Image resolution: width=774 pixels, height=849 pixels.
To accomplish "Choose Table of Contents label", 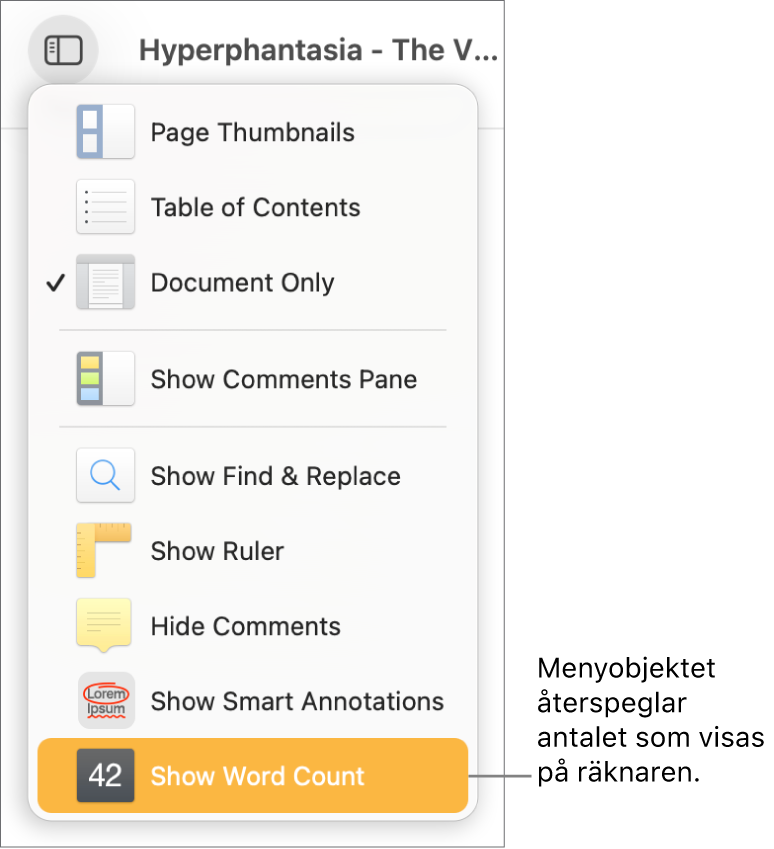I will (x=255, y=208).
